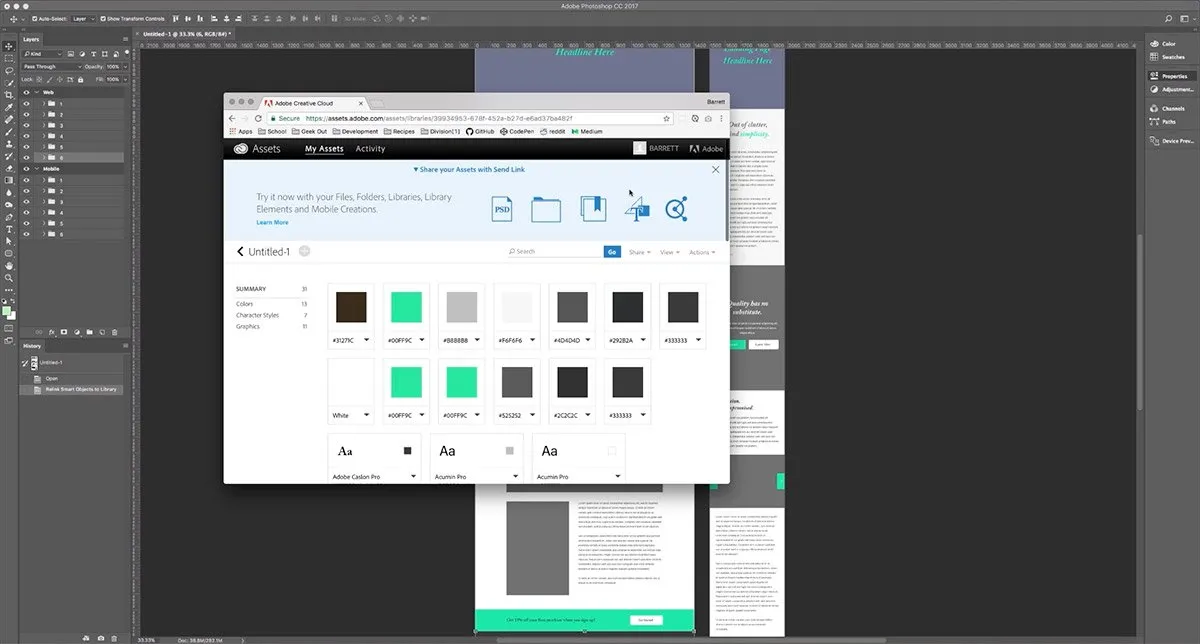Viewport: 1200px width, 644px height.
Task: Select the Eyedropper tool in Photoshop toolbar
Action: tap(9, 107)
